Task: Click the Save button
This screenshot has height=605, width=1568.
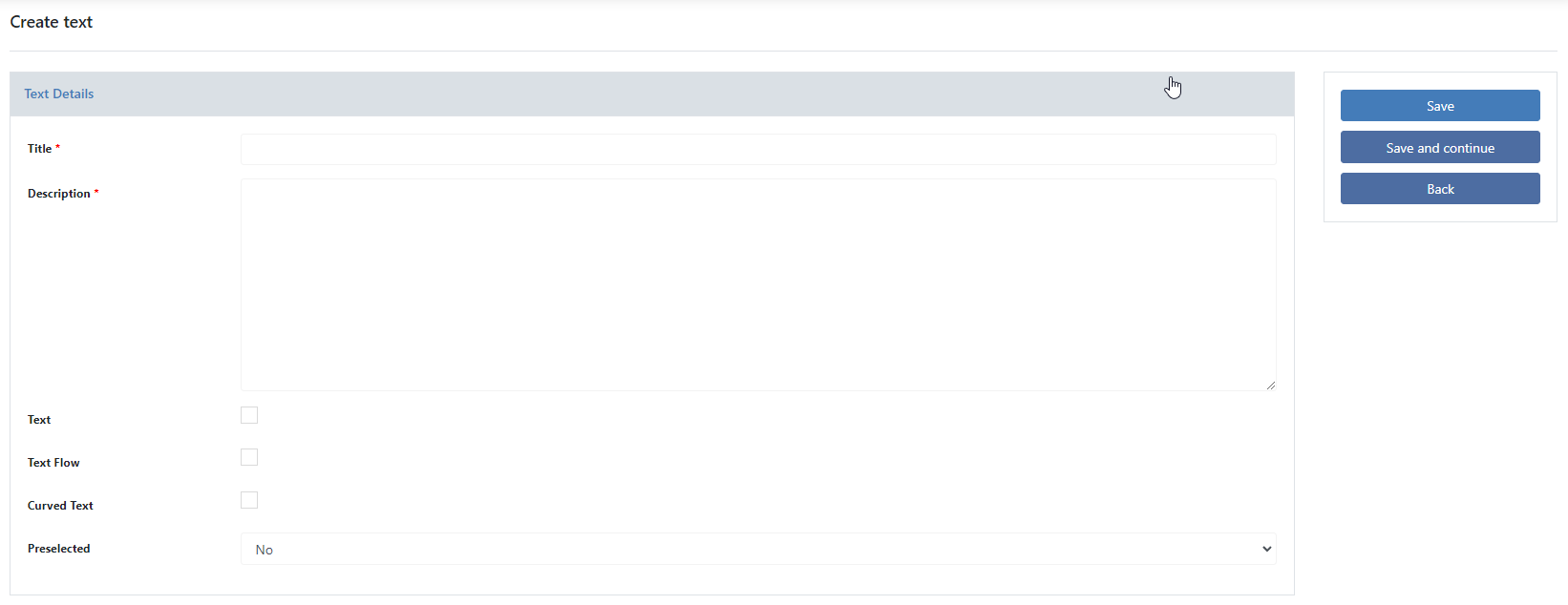Action: (1440, 106)
